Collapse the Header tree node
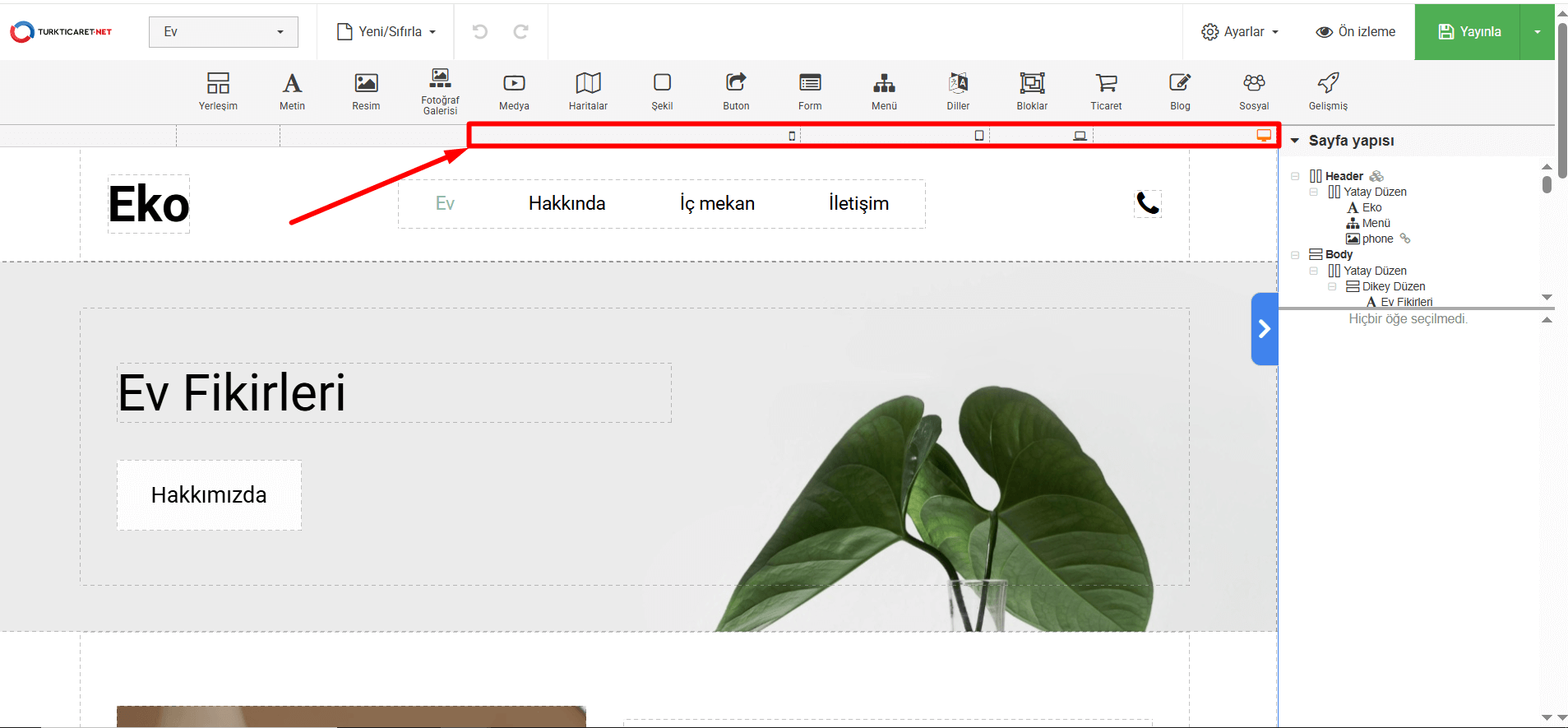Viewport: 1568px width, 728px height. [1295, 176]
